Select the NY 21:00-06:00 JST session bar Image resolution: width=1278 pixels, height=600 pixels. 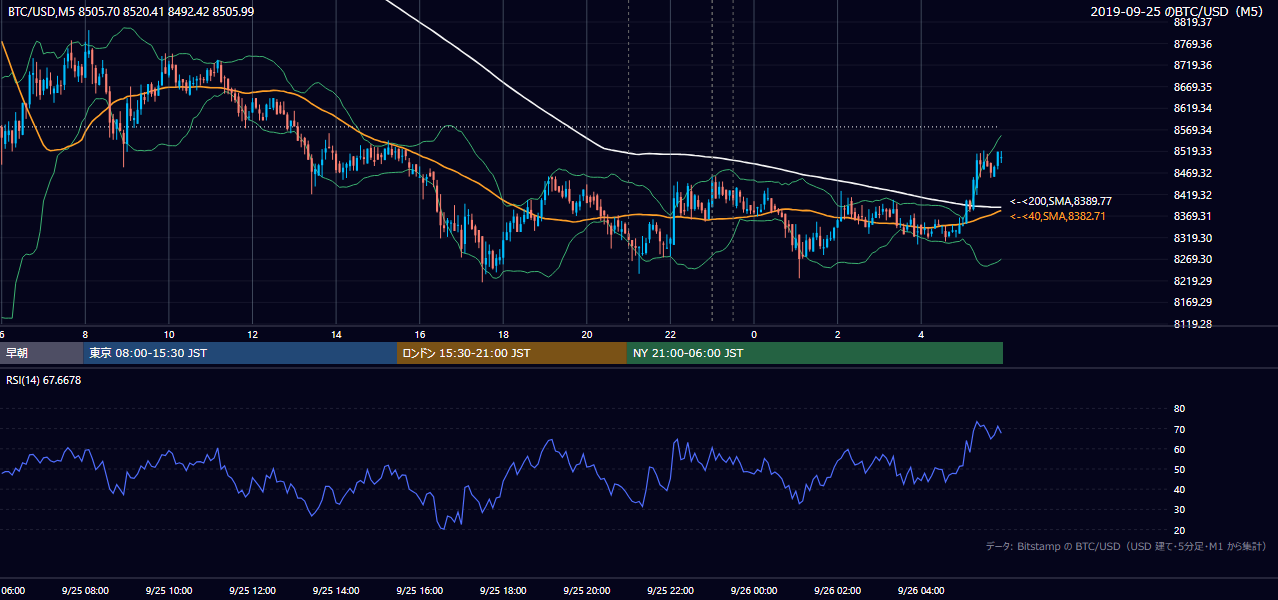pos(815,353)
